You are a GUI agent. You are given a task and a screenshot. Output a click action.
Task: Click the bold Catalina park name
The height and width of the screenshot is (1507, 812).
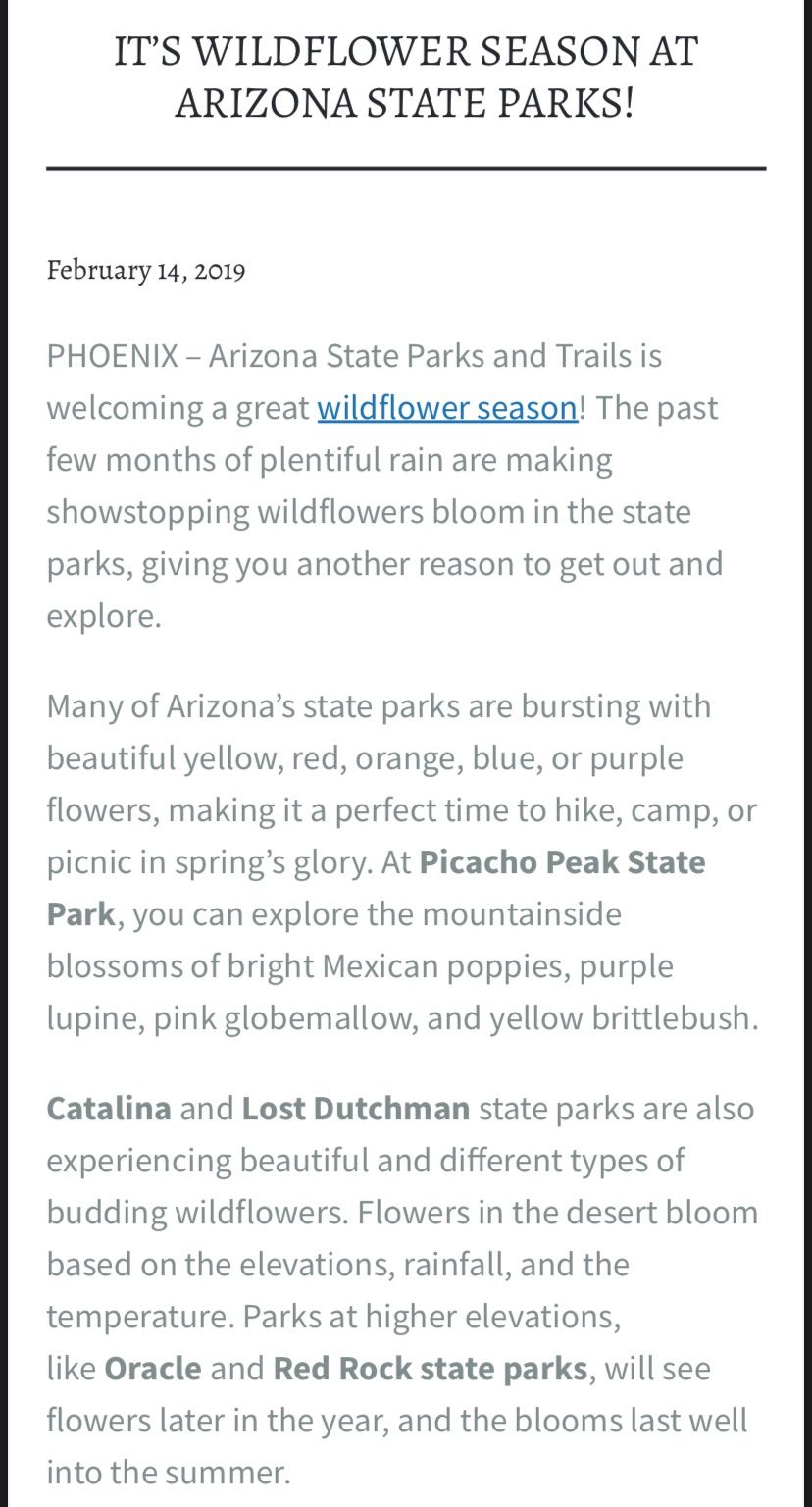[x=109, y=1109]
